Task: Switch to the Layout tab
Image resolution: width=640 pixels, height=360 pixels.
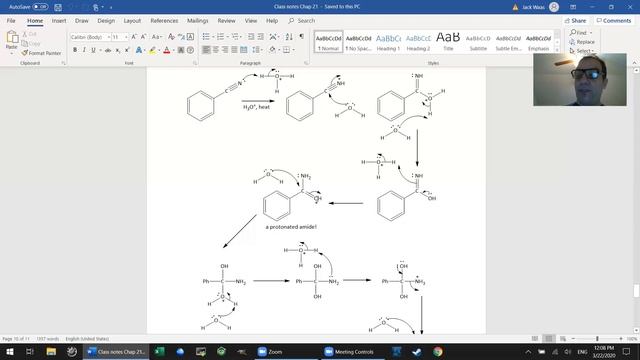Action: [132, 20]
